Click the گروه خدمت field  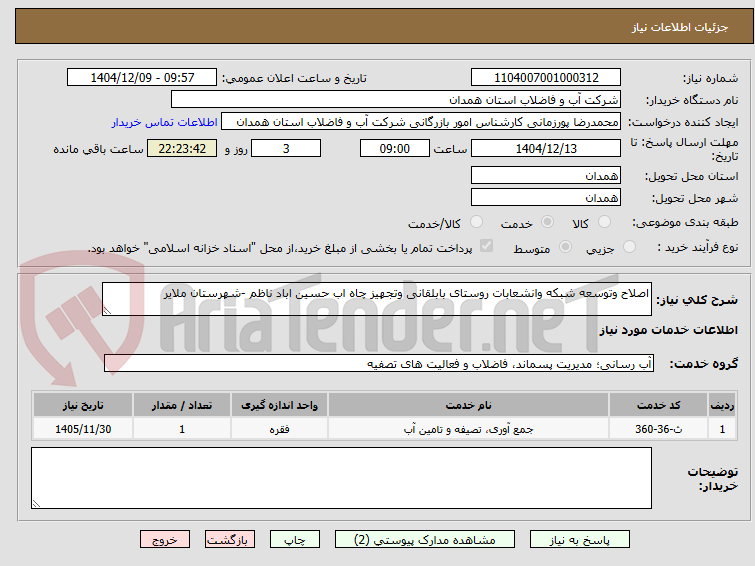click(x=379, y=363)
